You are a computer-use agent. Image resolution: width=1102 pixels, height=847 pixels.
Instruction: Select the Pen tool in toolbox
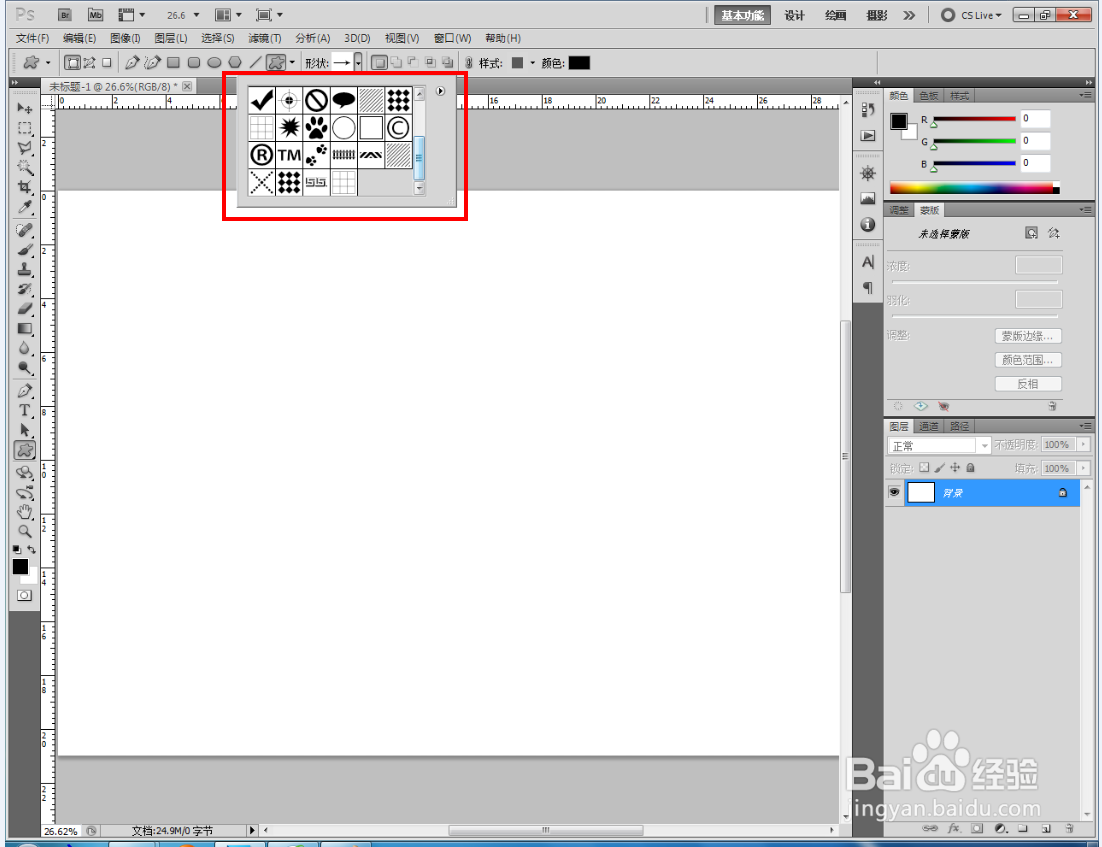coord(25,391)
